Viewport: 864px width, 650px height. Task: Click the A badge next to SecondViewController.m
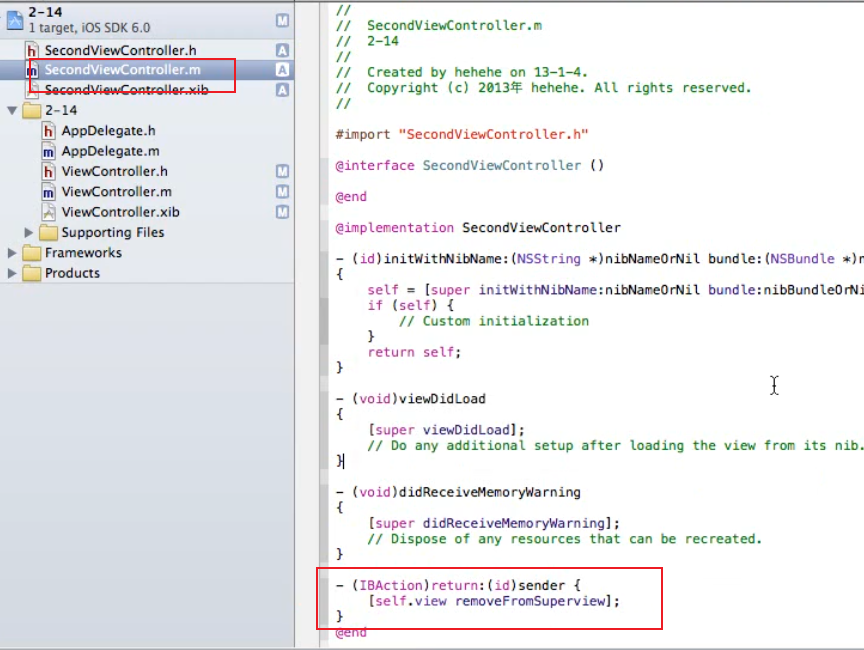tap(282, 70)
